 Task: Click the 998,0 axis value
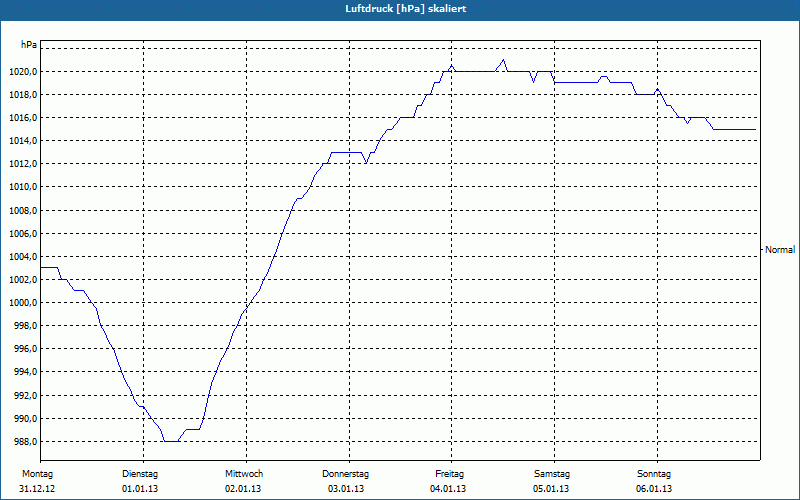tap(25, 326)
